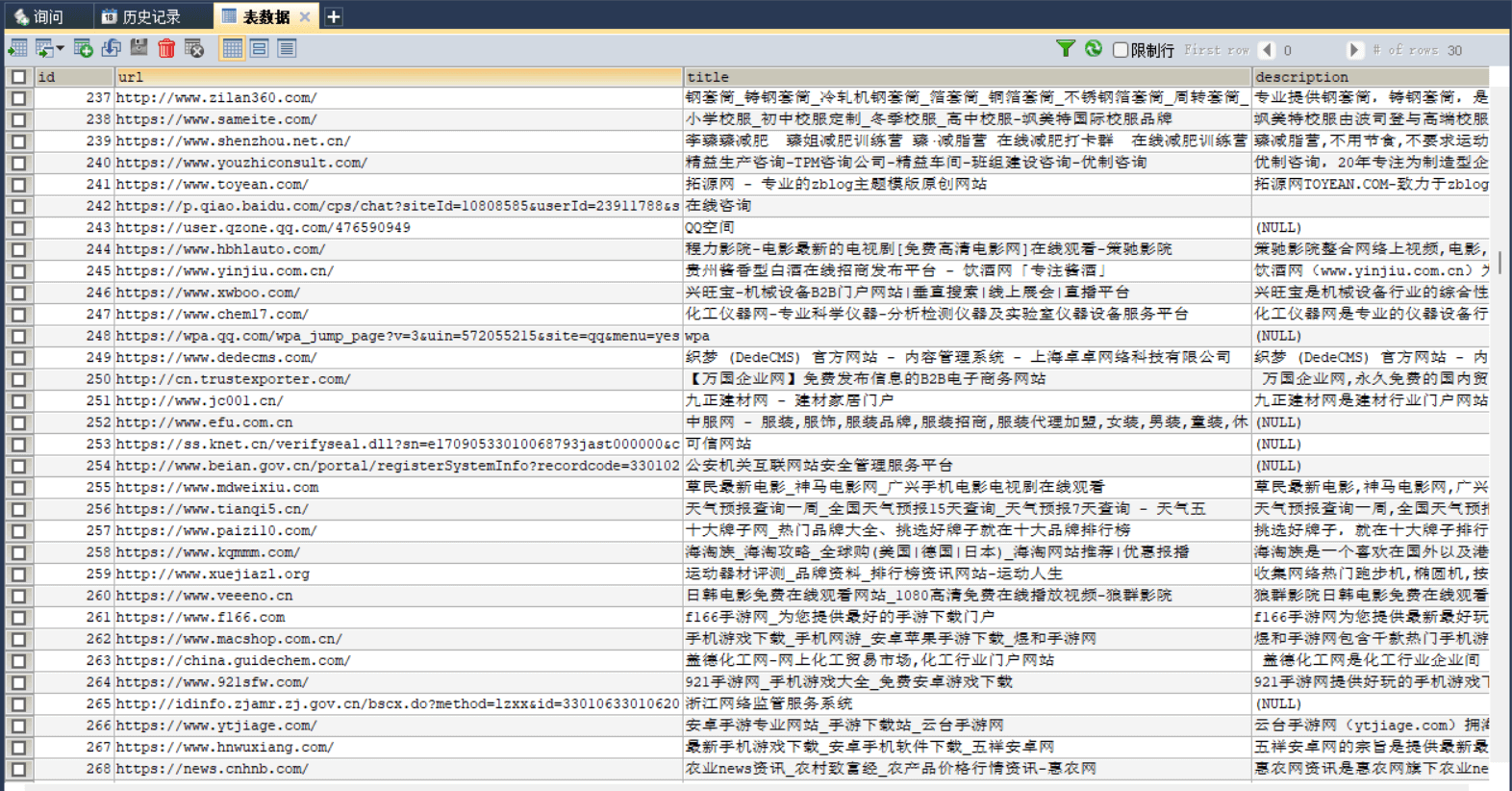Click the duplicate row icon
This screenshot has width=1512, height=791.
pyautogui.click(x=112, y=48)
